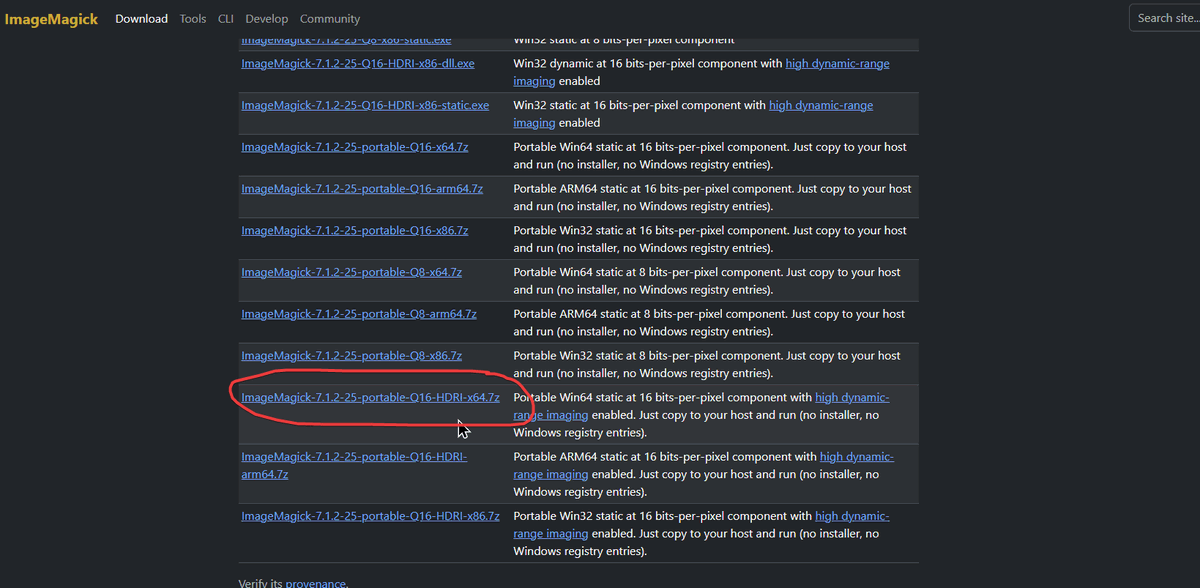Open high dynamic-range link in Portable ARM64 HDRI row

(x=857, y=457)
